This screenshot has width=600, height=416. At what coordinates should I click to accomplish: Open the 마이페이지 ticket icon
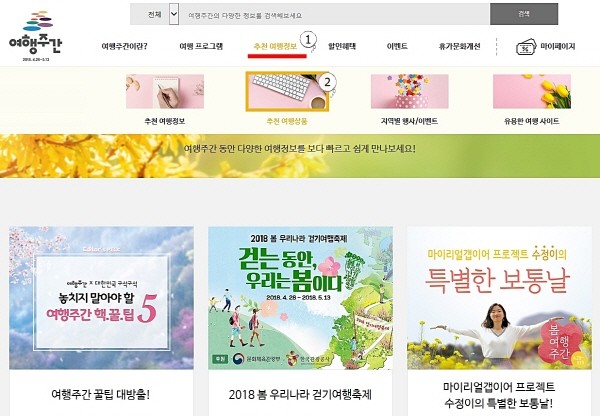click(x=526, y=47)
